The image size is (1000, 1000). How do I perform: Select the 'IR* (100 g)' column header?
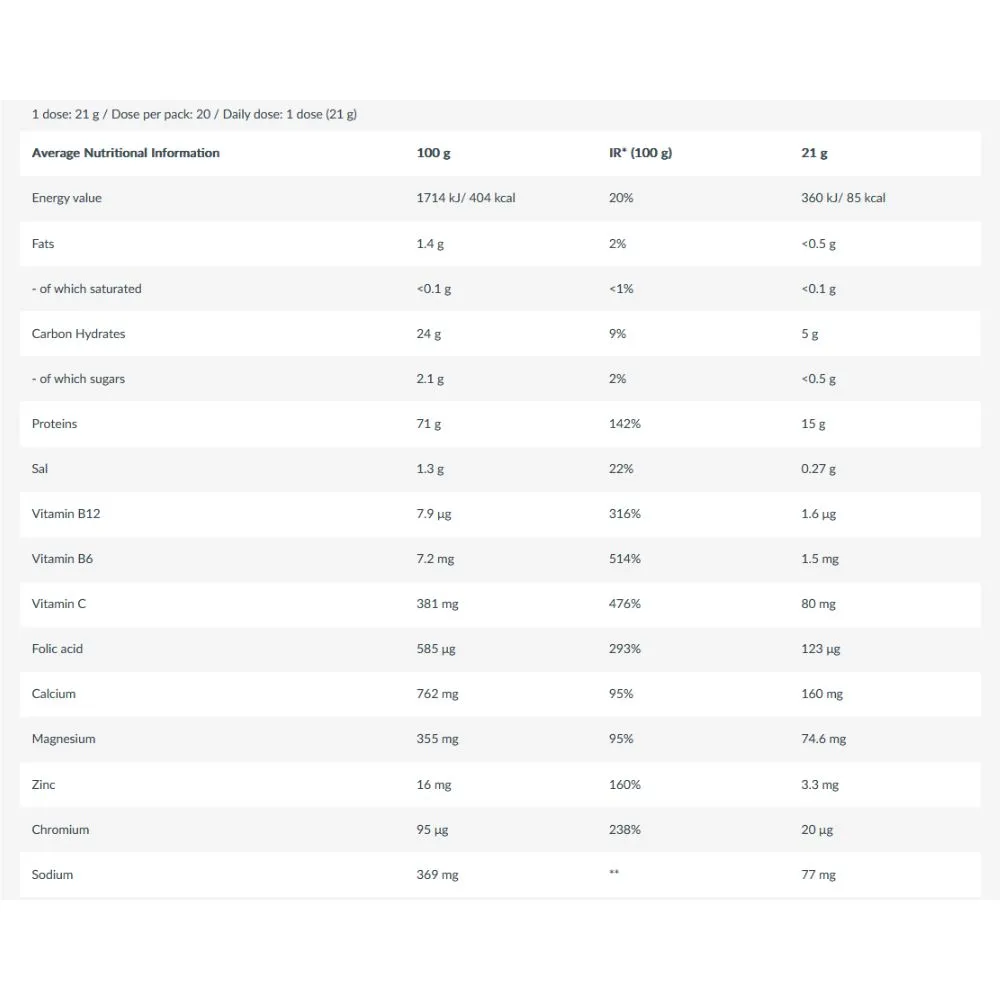[640, 153]
